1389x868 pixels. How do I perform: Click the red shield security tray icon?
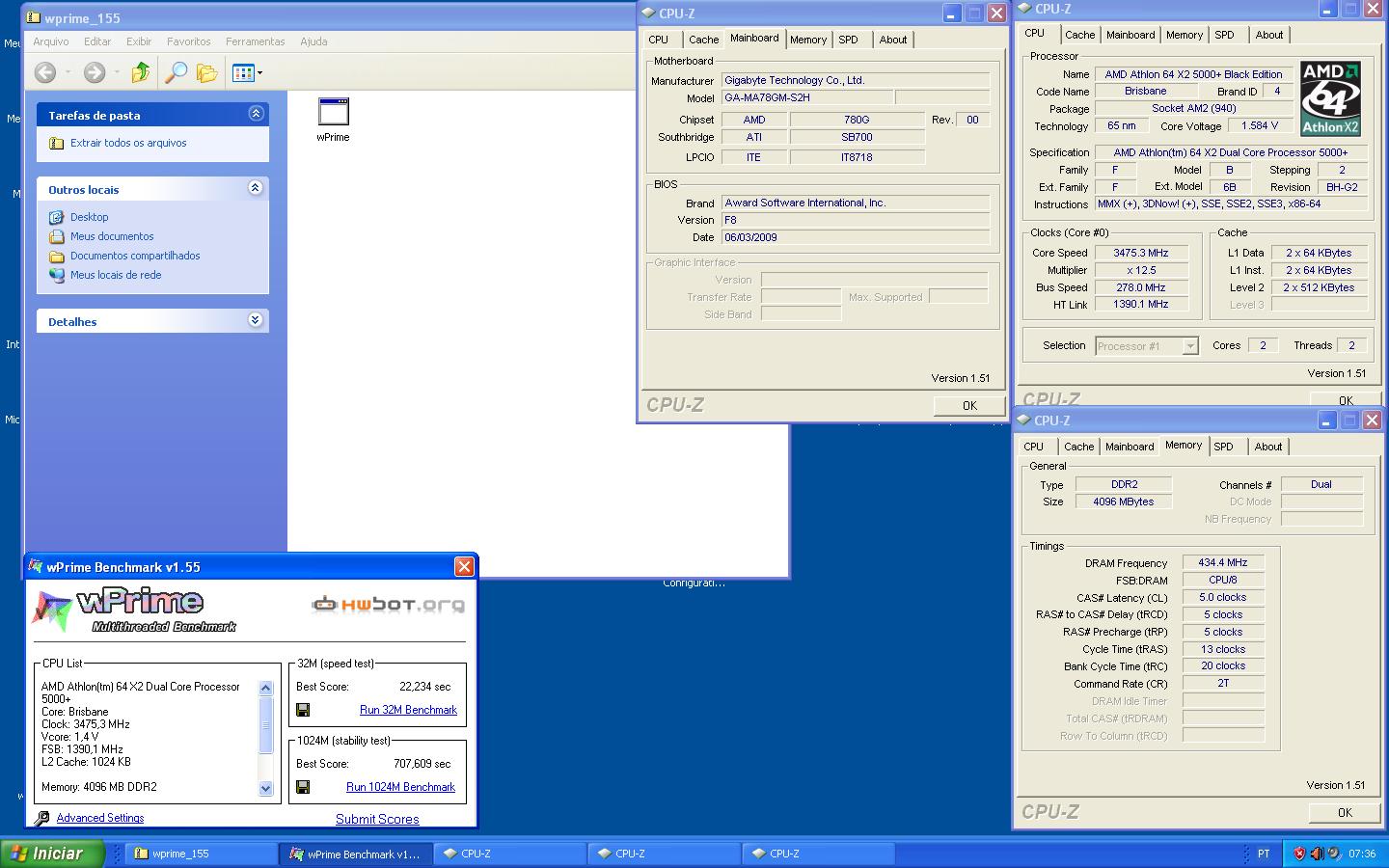(x=1300, y=854)
